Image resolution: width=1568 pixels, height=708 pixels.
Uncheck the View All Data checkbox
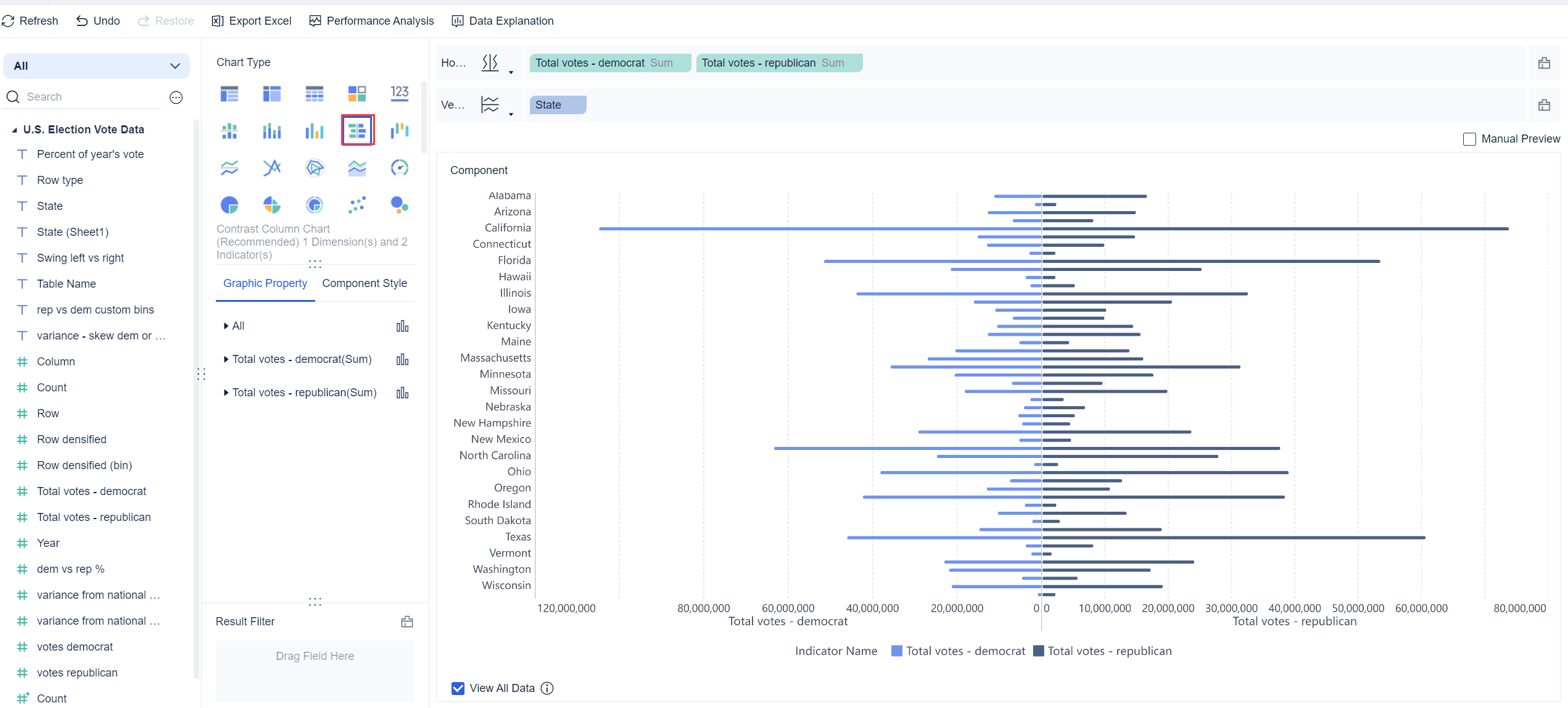(x=458, y=688)
